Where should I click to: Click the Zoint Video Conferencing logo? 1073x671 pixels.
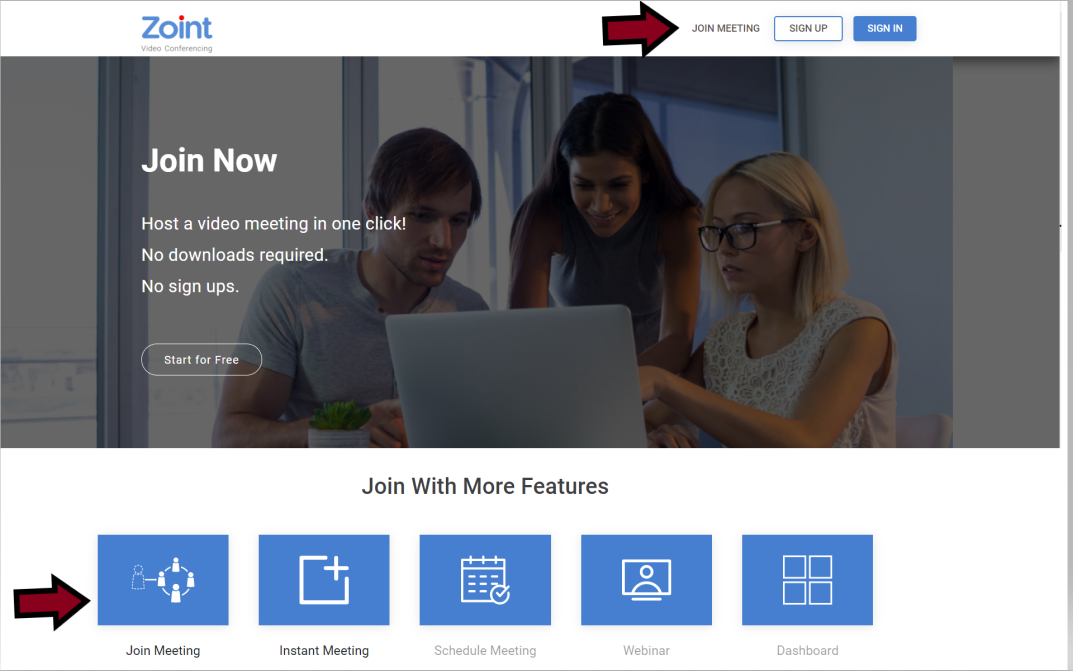click(x=177, y=31)
